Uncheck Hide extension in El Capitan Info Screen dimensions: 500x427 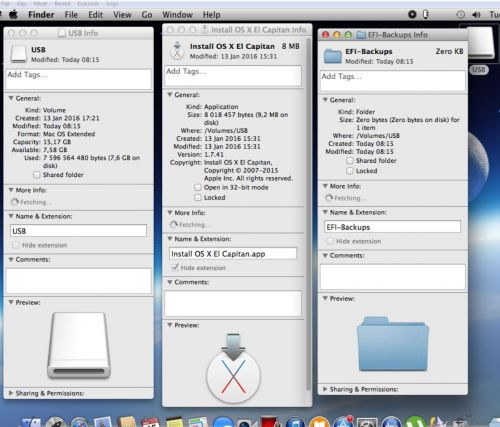[174, 267]
